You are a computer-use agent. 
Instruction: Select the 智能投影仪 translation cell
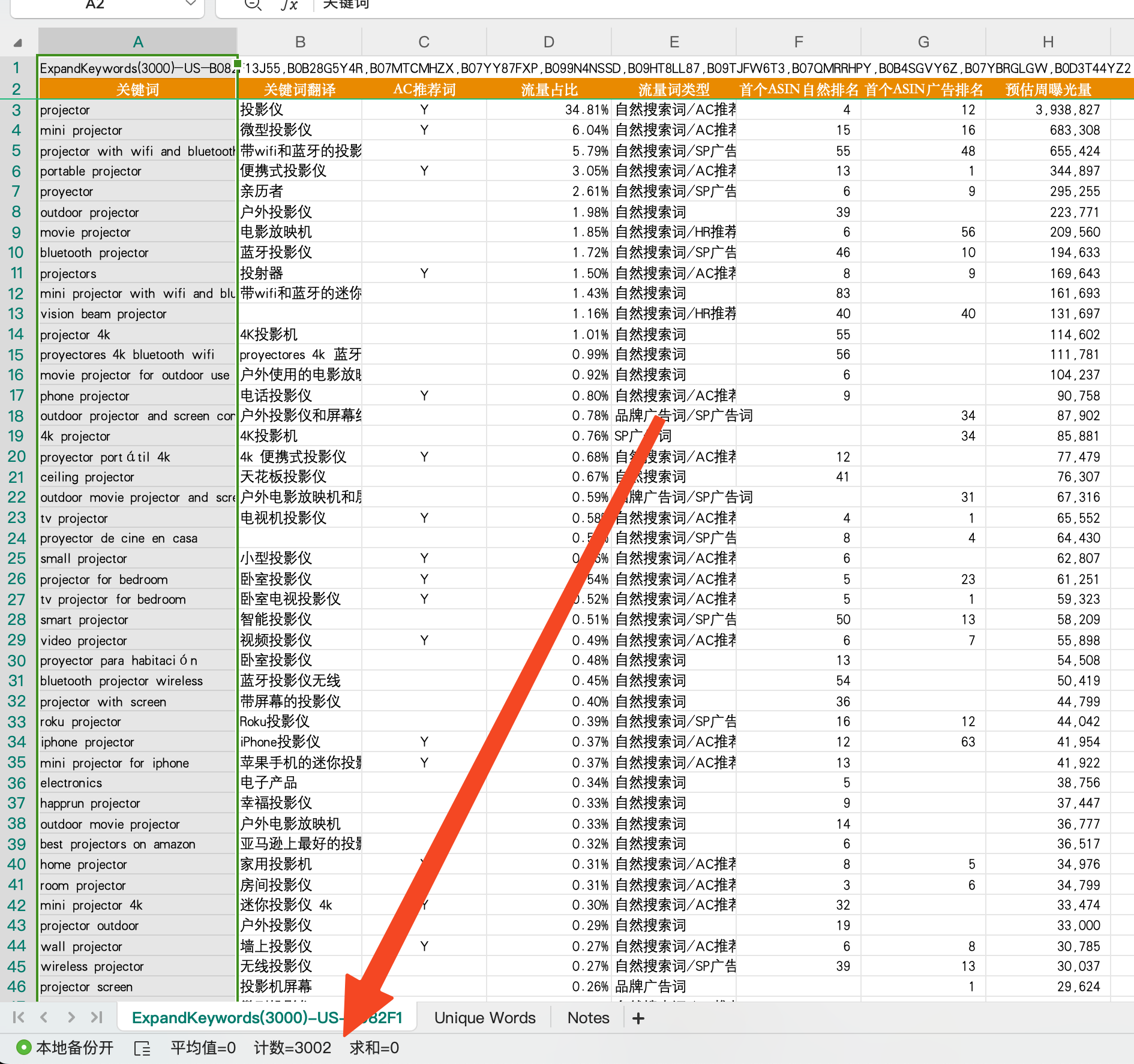[x=300, y=620]
